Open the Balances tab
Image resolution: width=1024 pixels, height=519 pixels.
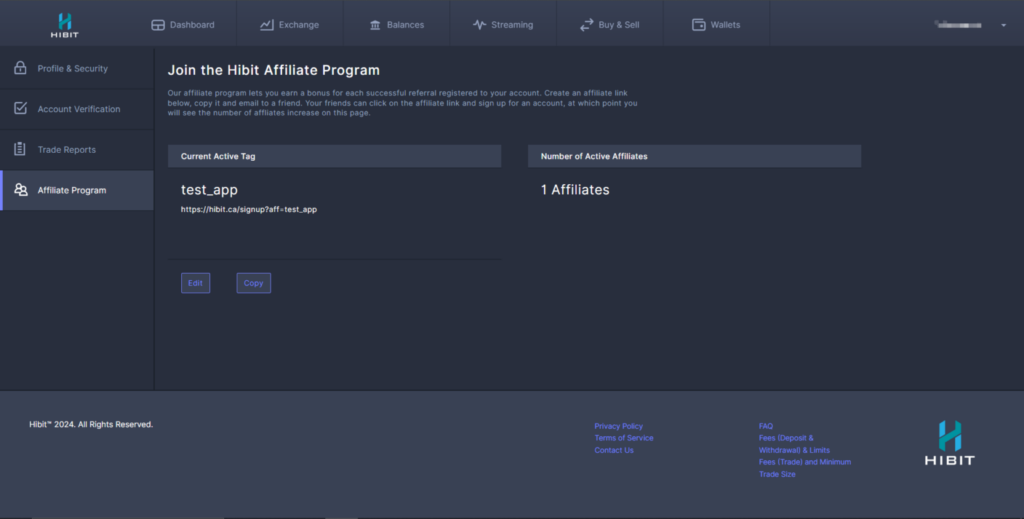(396, 25)
